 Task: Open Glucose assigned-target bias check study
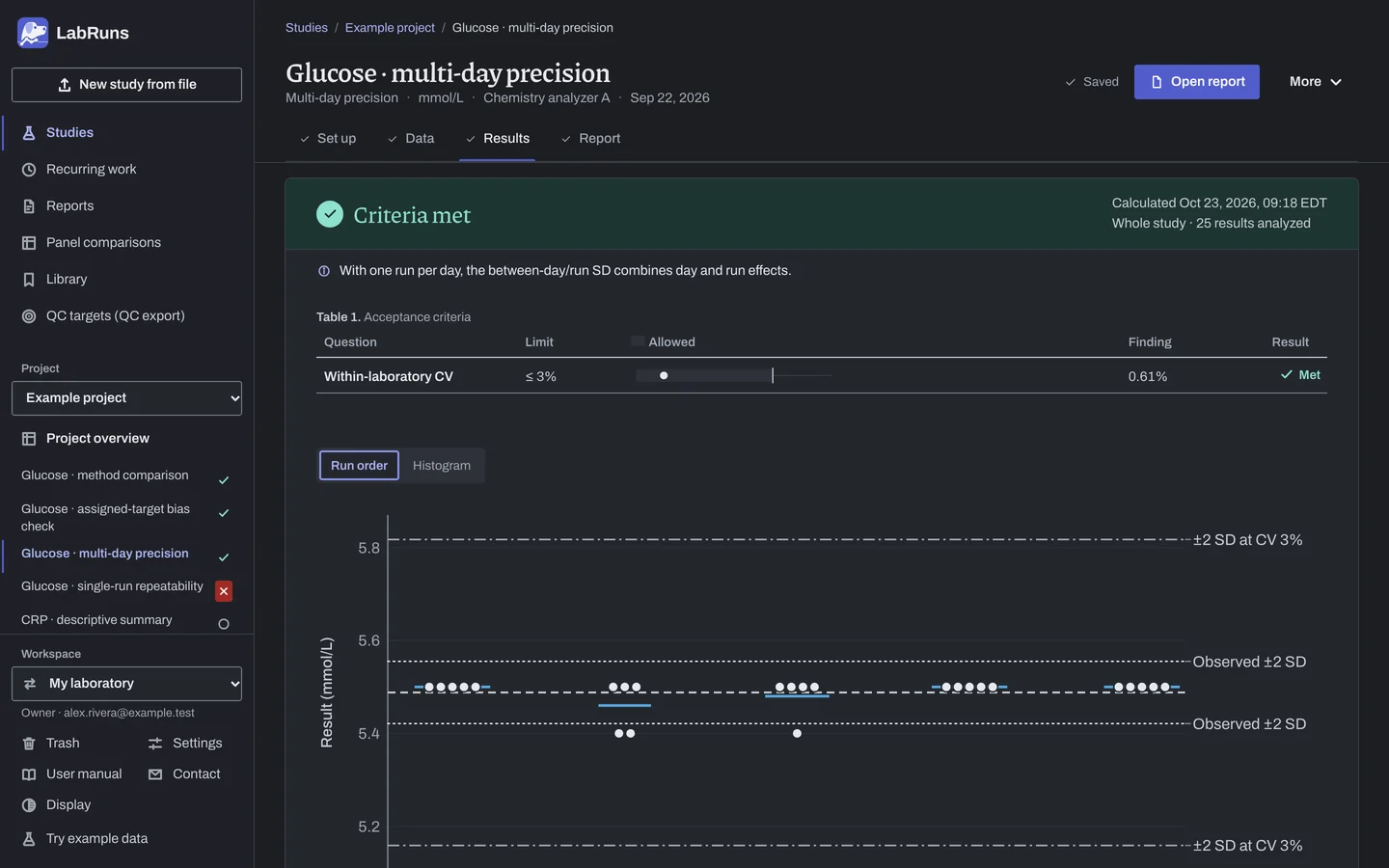(x=106, y=518)
